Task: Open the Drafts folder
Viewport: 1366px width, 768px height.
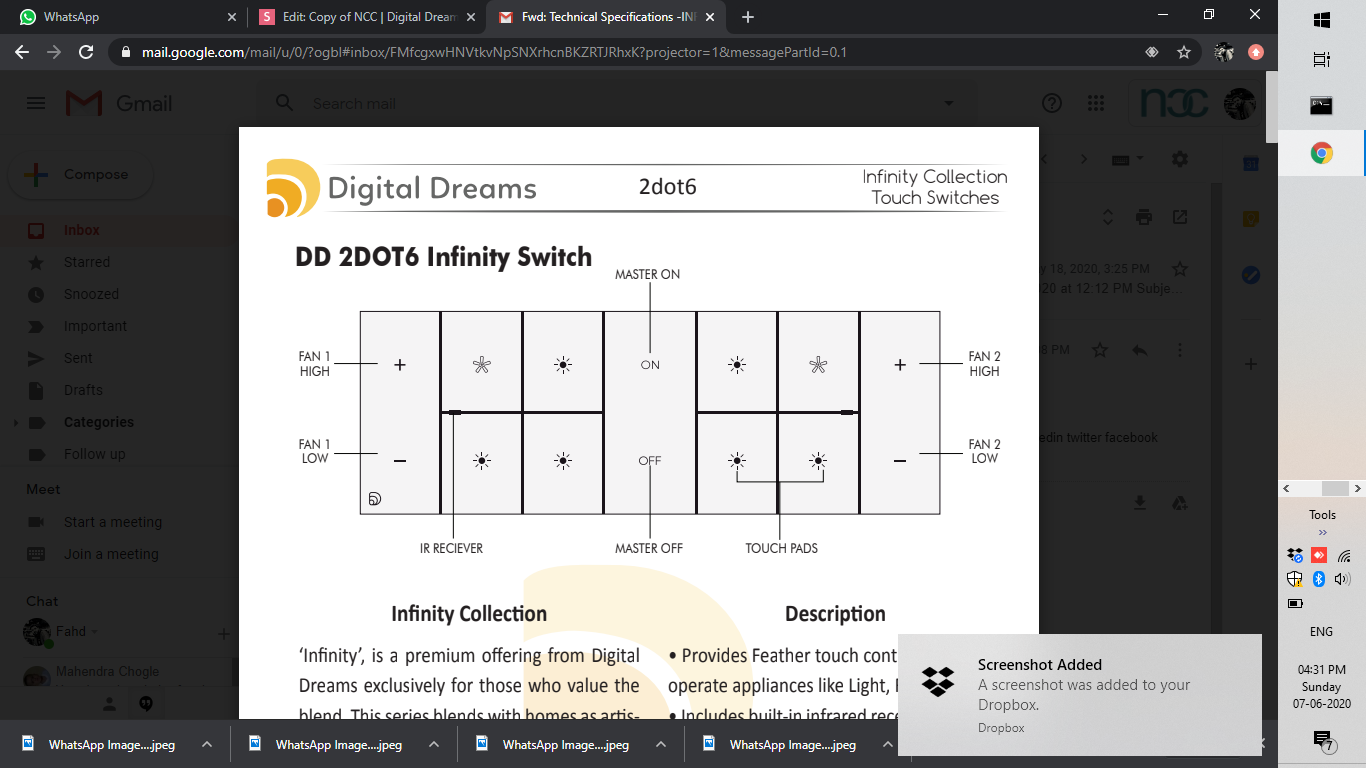Action: coord(83,390)
